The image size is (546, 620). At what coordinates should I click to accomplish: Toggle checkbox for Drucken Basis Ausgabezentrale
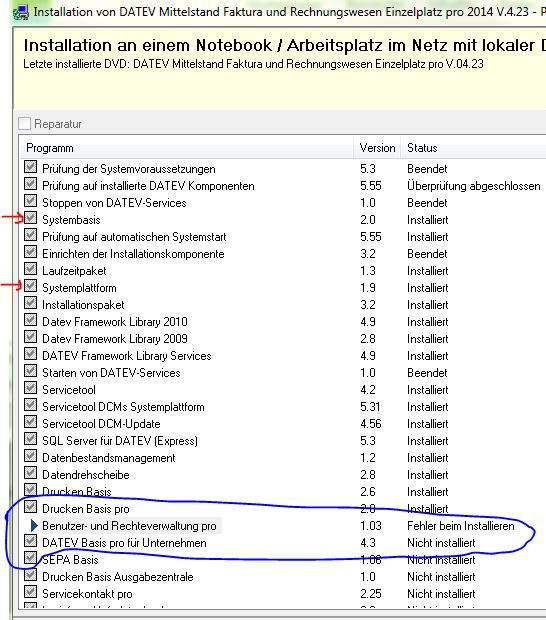tap(30, 575)
